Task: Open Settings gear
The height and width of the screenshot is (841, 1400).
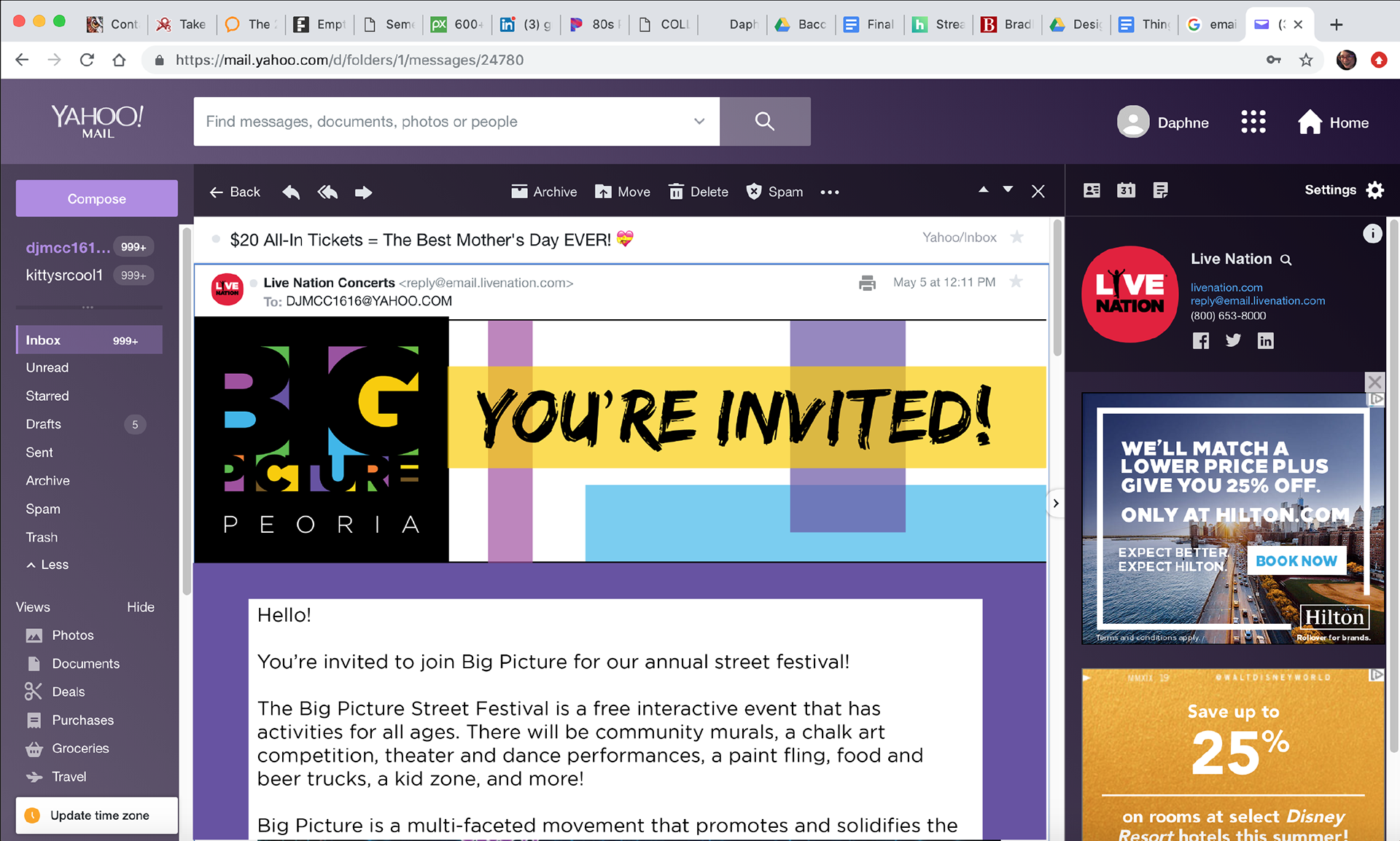Action: click(x=1375, y=190)
